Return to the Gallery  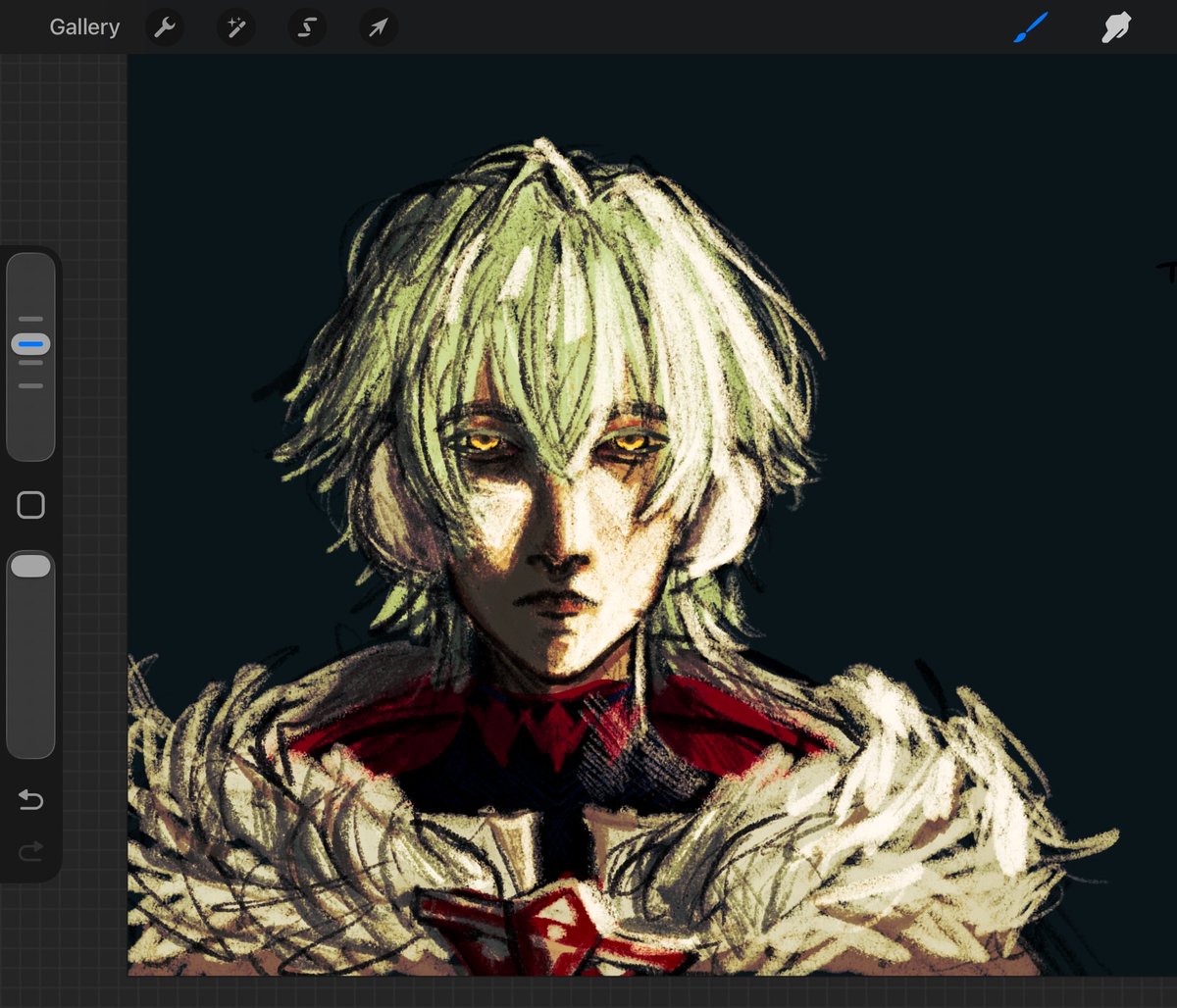coord(84,27)
